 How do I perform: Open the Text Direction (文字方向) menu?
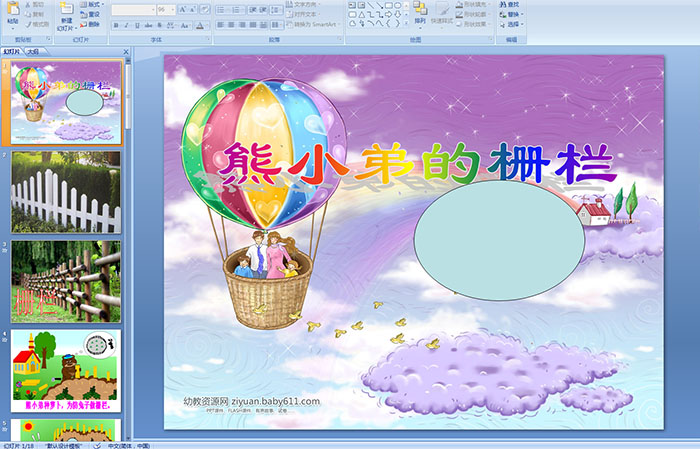click(x=303, y=4)
